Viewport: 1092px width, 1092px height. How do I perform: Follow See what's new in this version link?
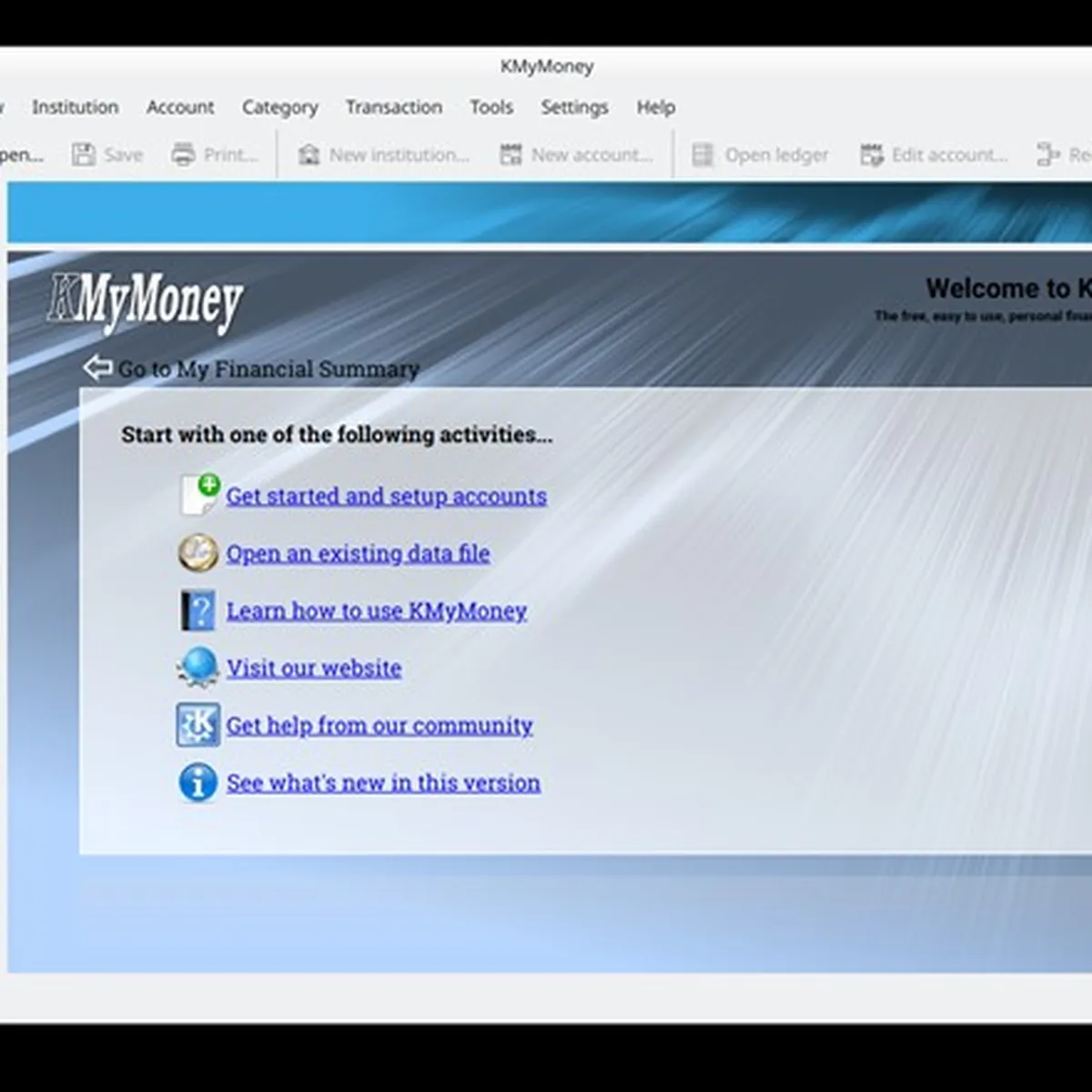coord(383,784)
